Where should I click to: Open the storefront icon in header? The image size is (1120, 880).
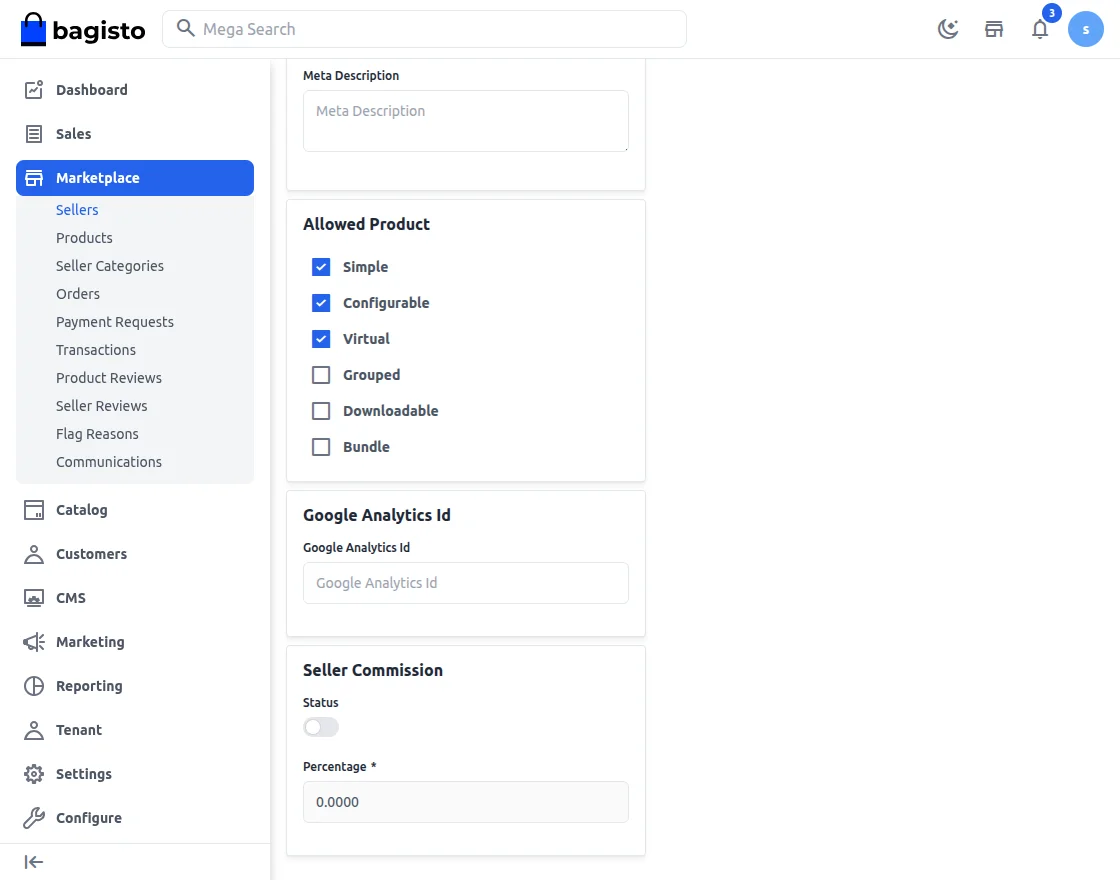[x=994, y=29]
